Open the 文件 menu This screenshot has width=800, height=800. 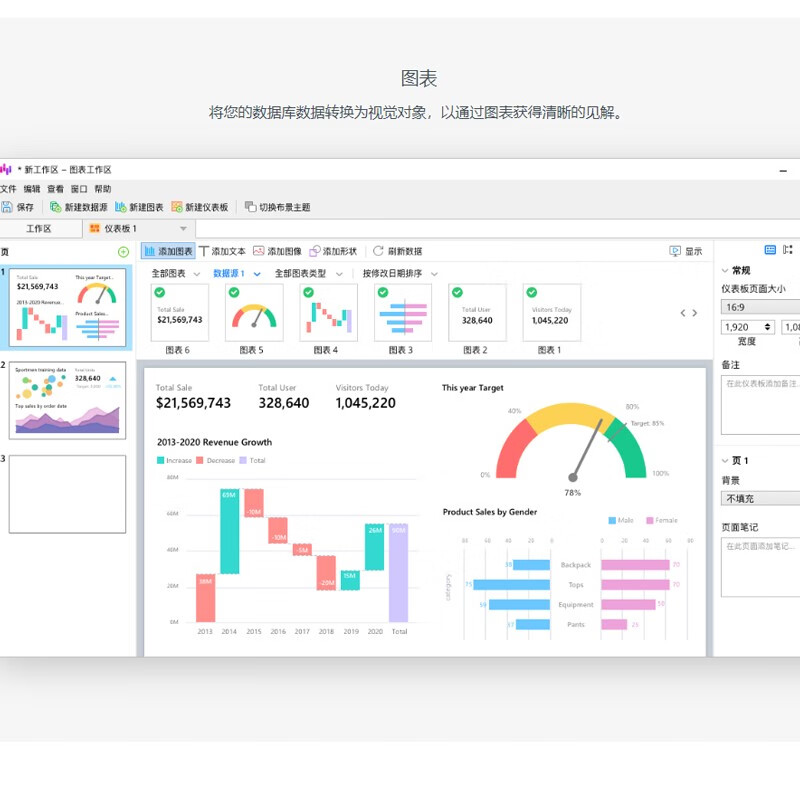click(8, 189)
